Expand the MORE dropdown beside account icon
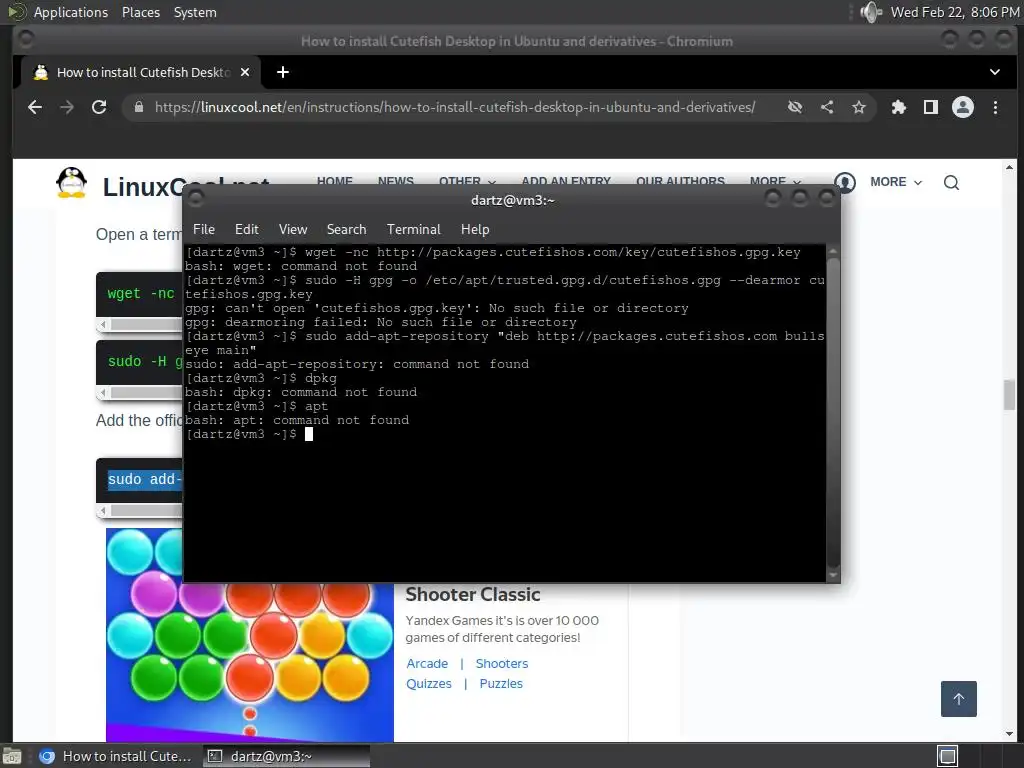Image resolution: width=1024 pixels, height=768 pixels. (x=896, y=182)
